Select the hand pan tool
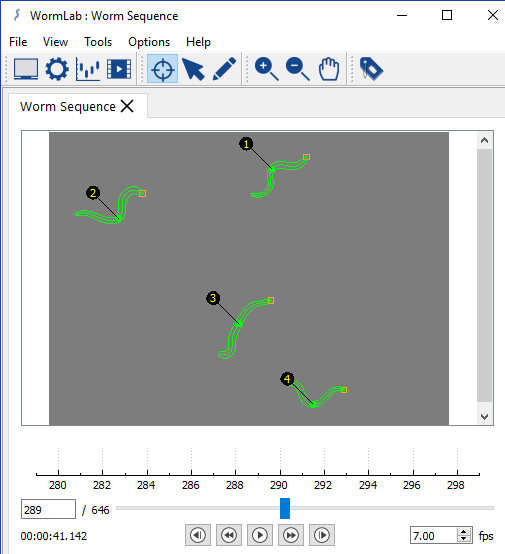The width and height of the screenshot is (505, 554). (x=329, y=69)
